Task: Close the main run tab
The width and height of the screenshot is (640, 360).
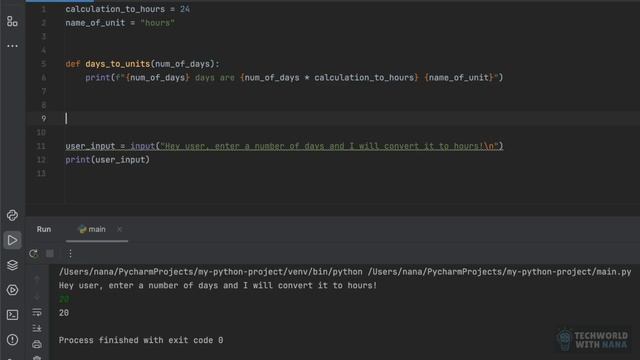Action: 119,229
